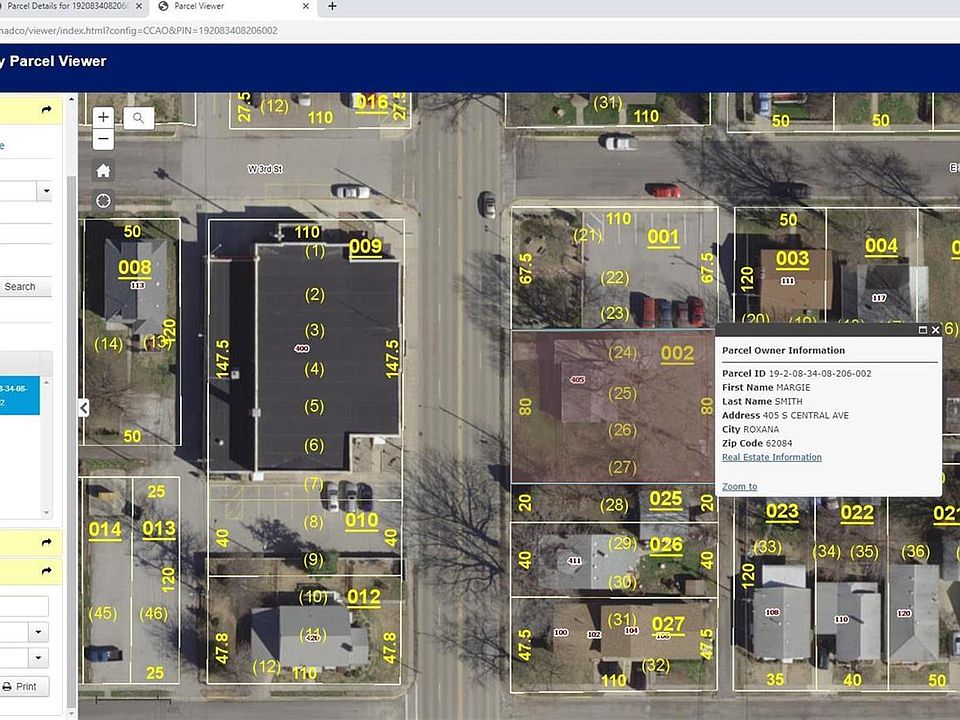Expand the top sidebar section arrow
Viewport: 960px width, 720px height.
point(46,110)
